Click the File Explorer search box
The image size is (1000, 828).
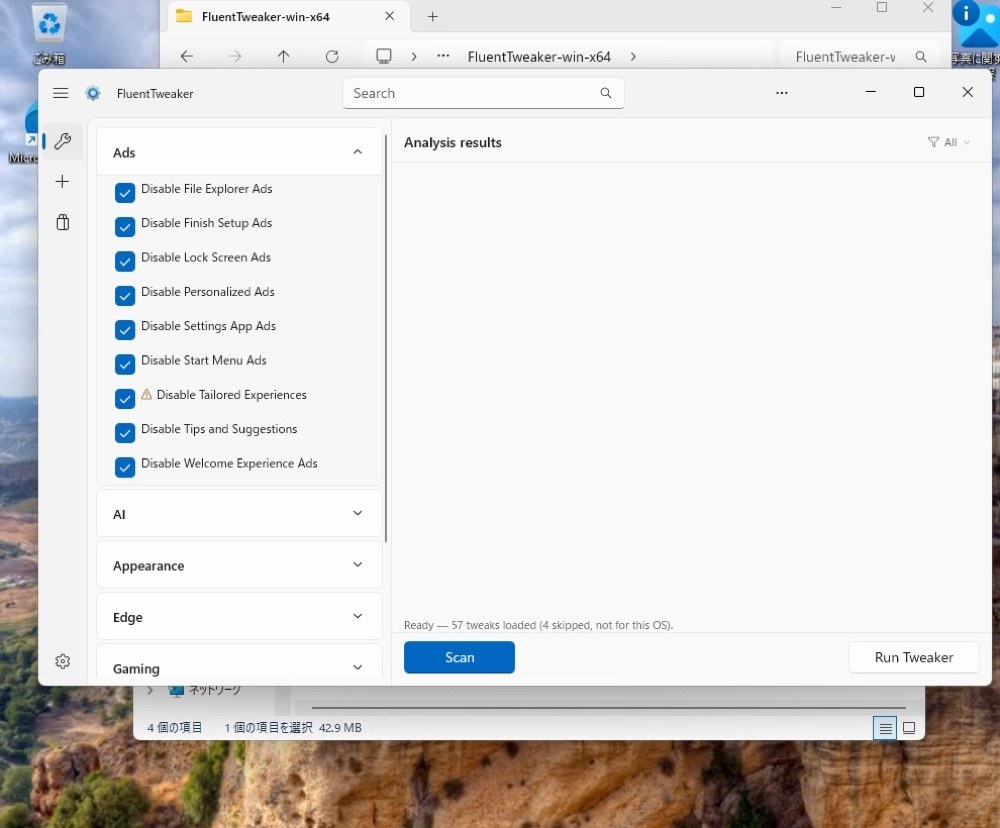coord(861,57)
